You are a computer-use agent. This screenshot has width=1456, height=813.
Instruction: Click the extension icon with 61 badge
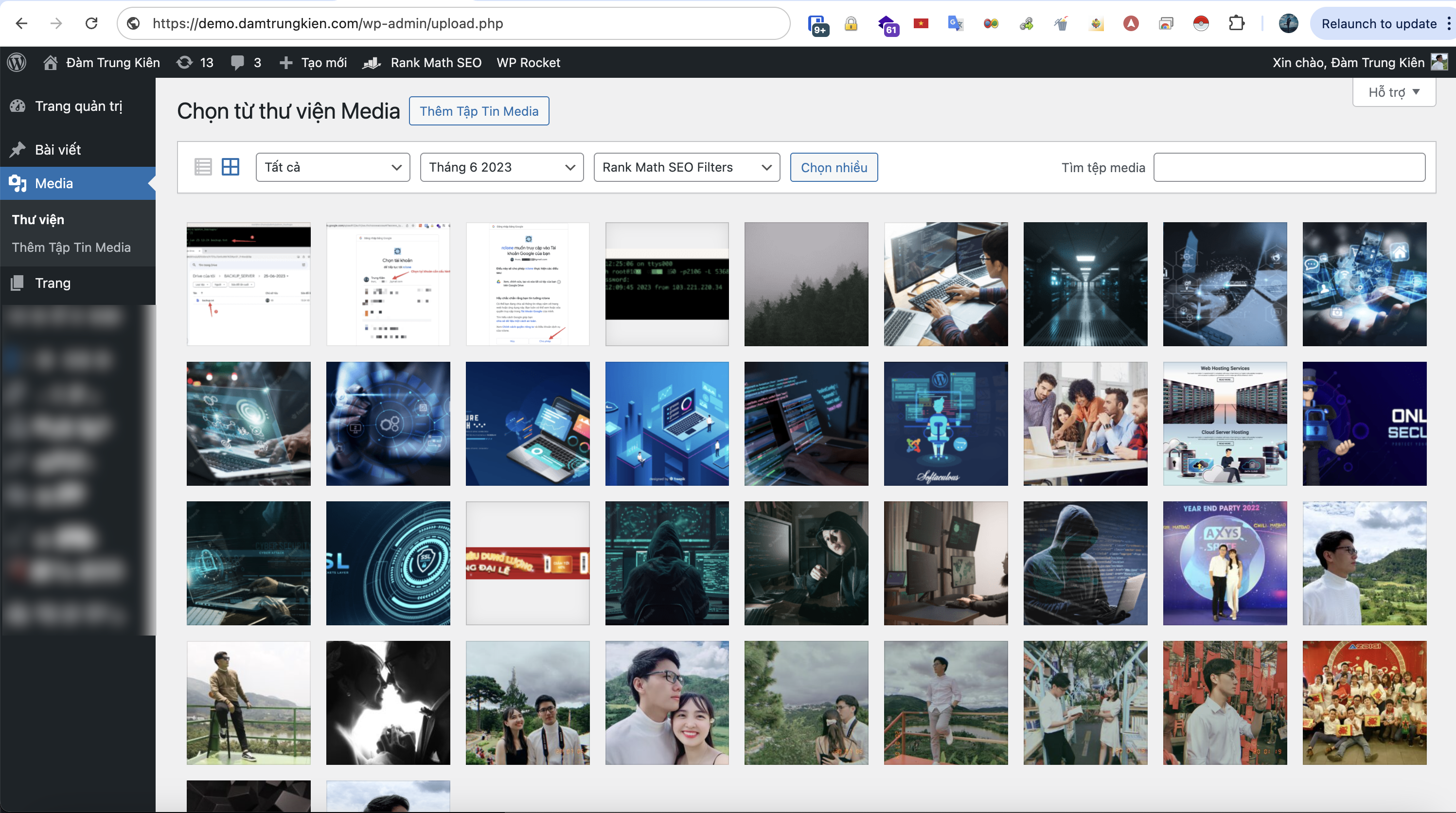(x=888, y=24)
